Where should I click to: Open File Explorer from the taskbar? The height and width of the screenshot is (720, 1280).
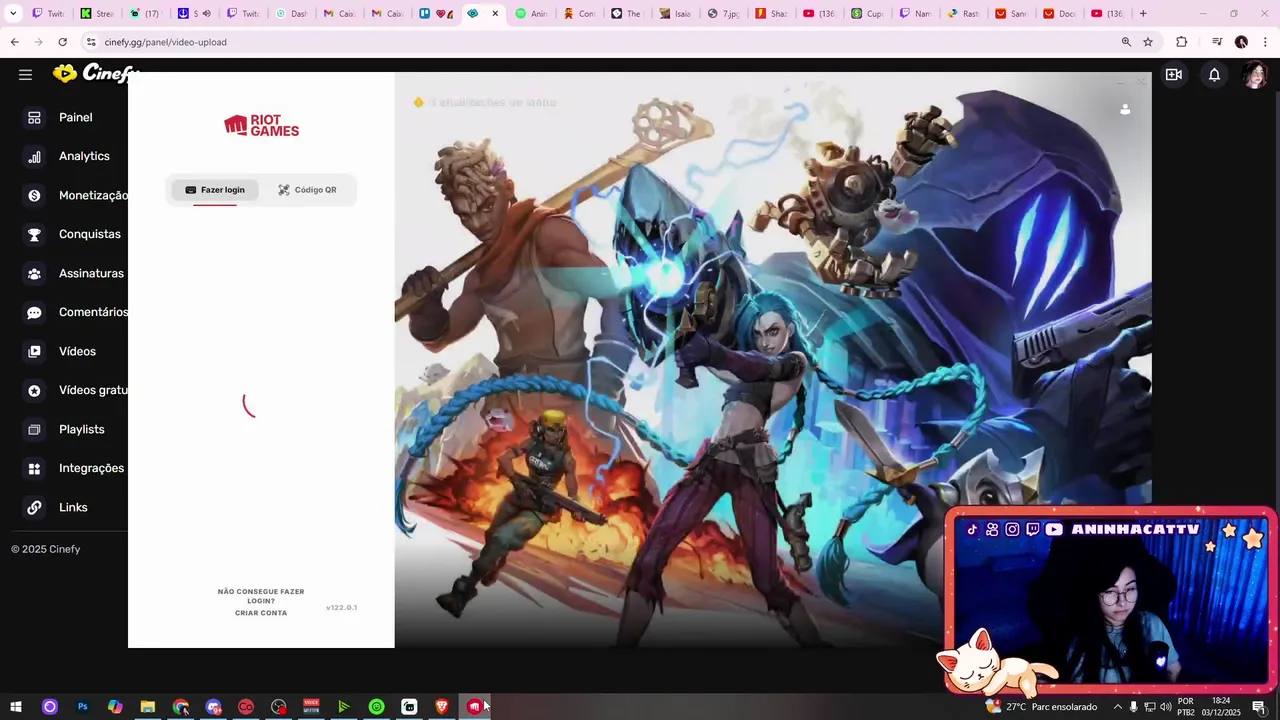(x=148, y=707)
